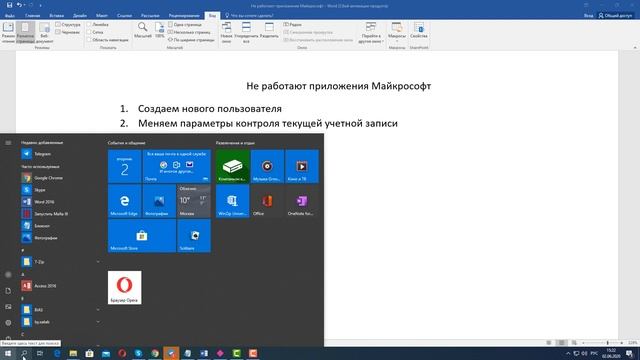Viewport: 640px width, 360px height.
Task: Click the Save icon in Word's quick access toolbar
Action: [9, 5]
